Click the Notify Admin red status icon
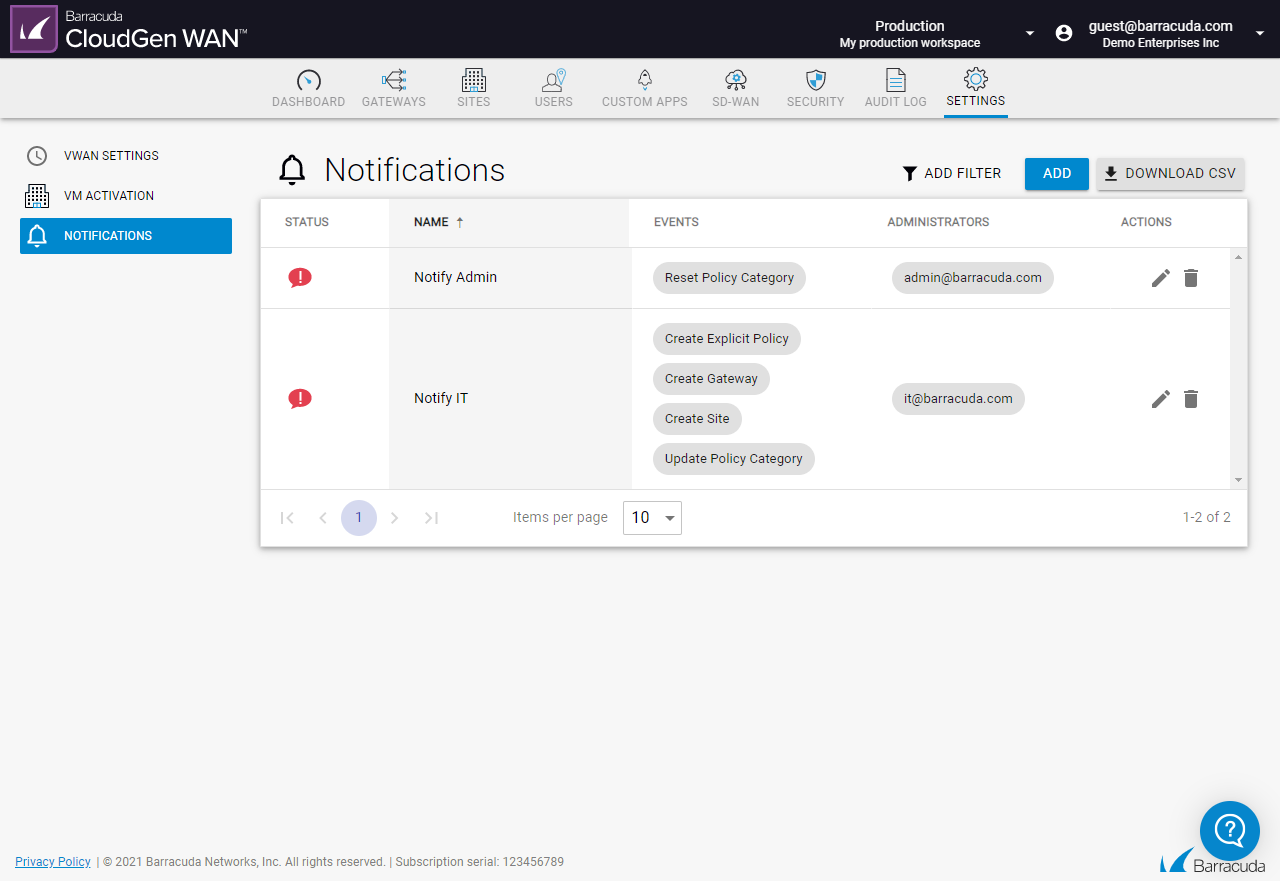The width and height of the screenshot is (1280, 881). (300, 278)
